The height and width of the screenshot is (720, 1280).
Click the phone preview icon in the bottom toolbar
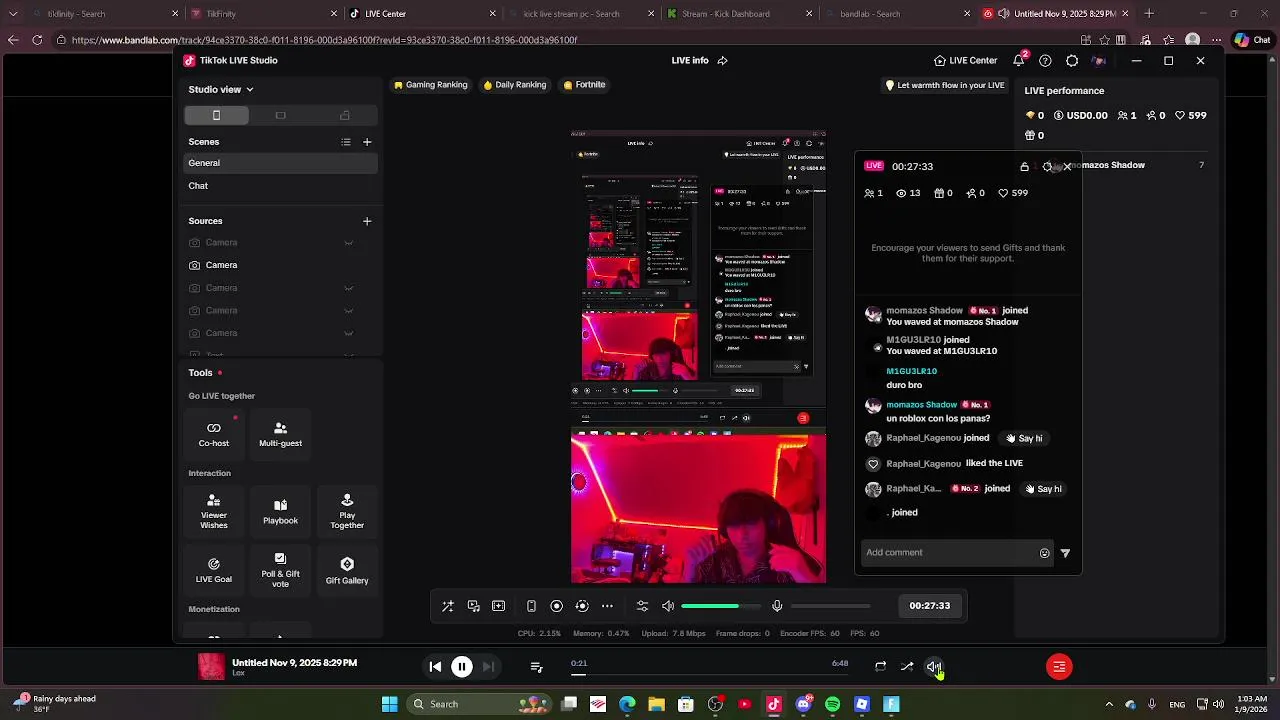coord(531,606)
